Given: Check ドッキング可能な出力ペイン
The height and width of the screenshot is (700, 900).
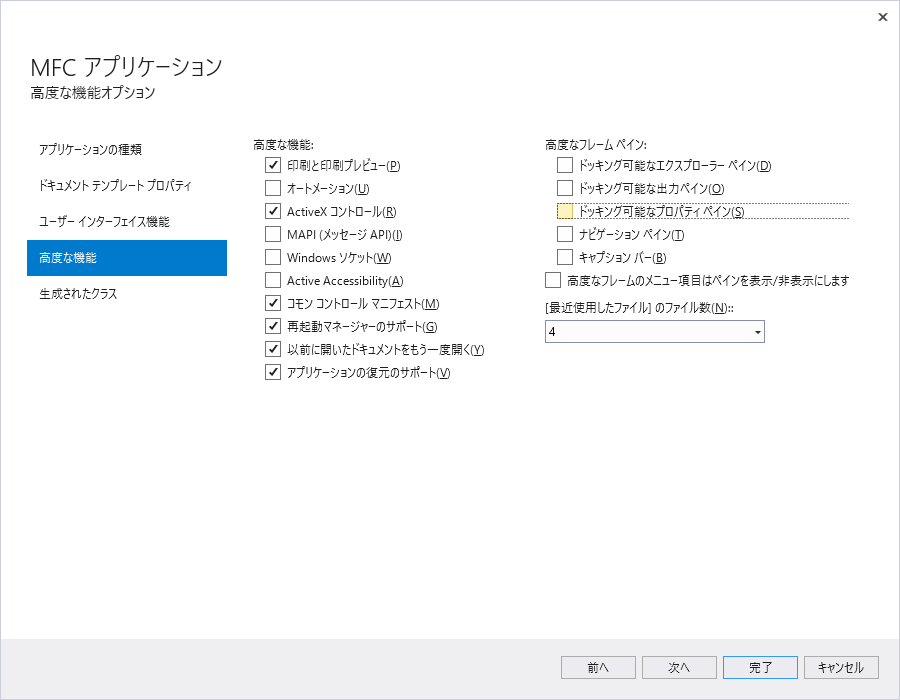Looking at the screenshot, I should pyautogui.click(x=564, y=188).
